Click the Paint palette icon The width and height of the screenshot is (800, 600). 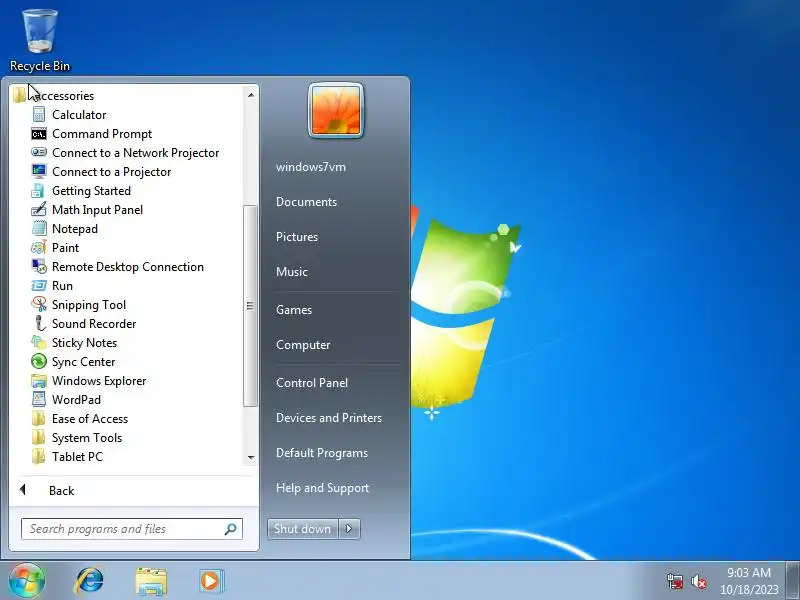[39, 248]
